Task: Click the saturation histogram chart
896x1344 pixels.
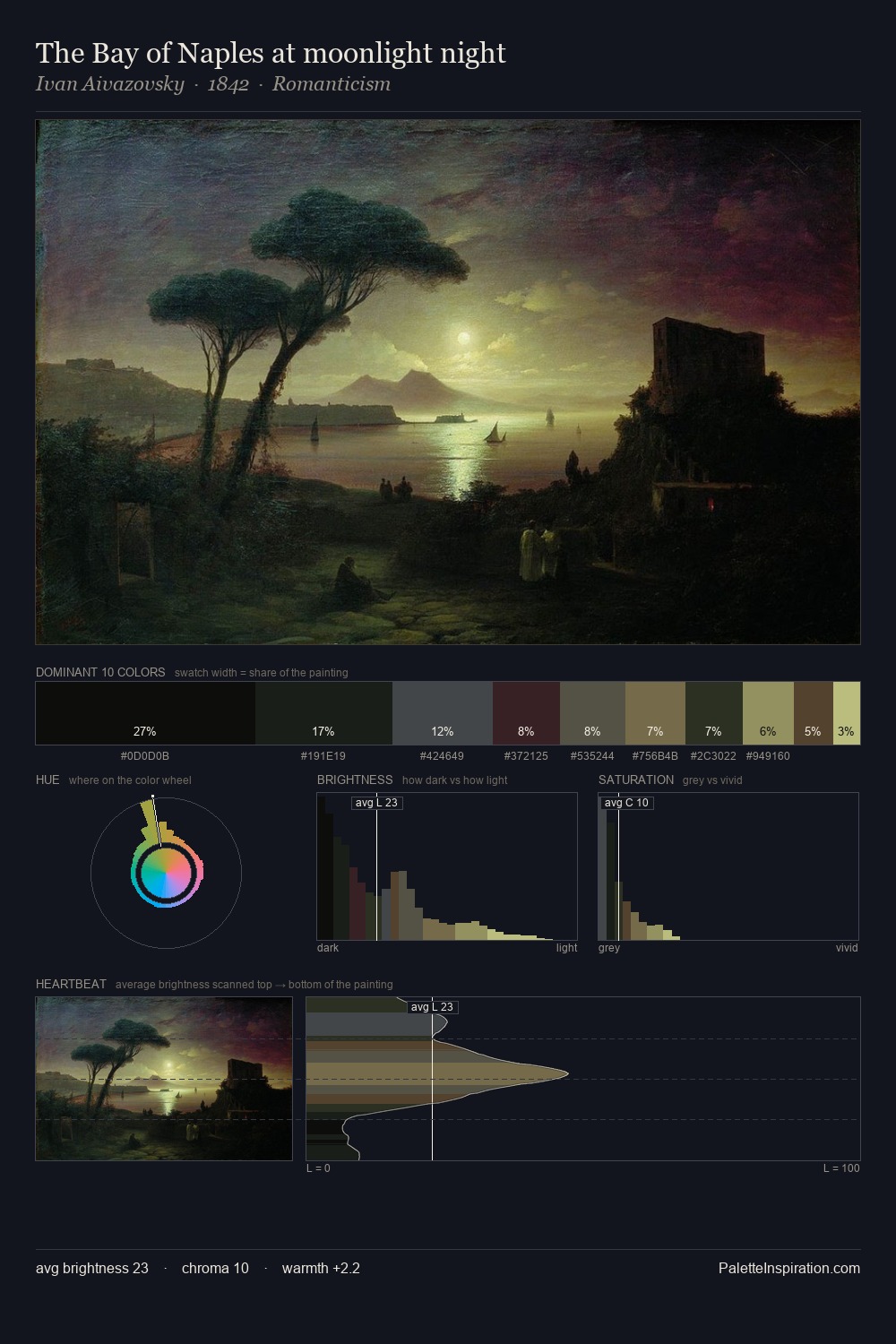Action: (728, 866)
